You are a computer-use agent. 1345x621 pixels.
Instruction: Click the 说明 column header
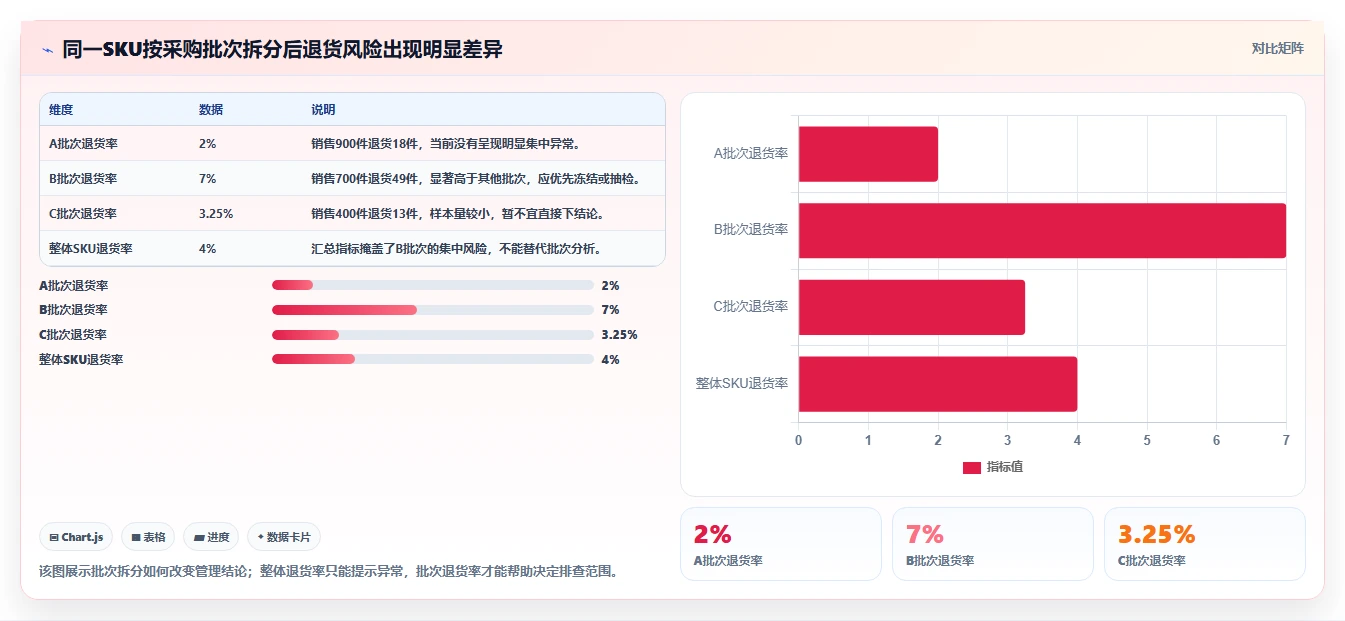(x=323, y=109)
